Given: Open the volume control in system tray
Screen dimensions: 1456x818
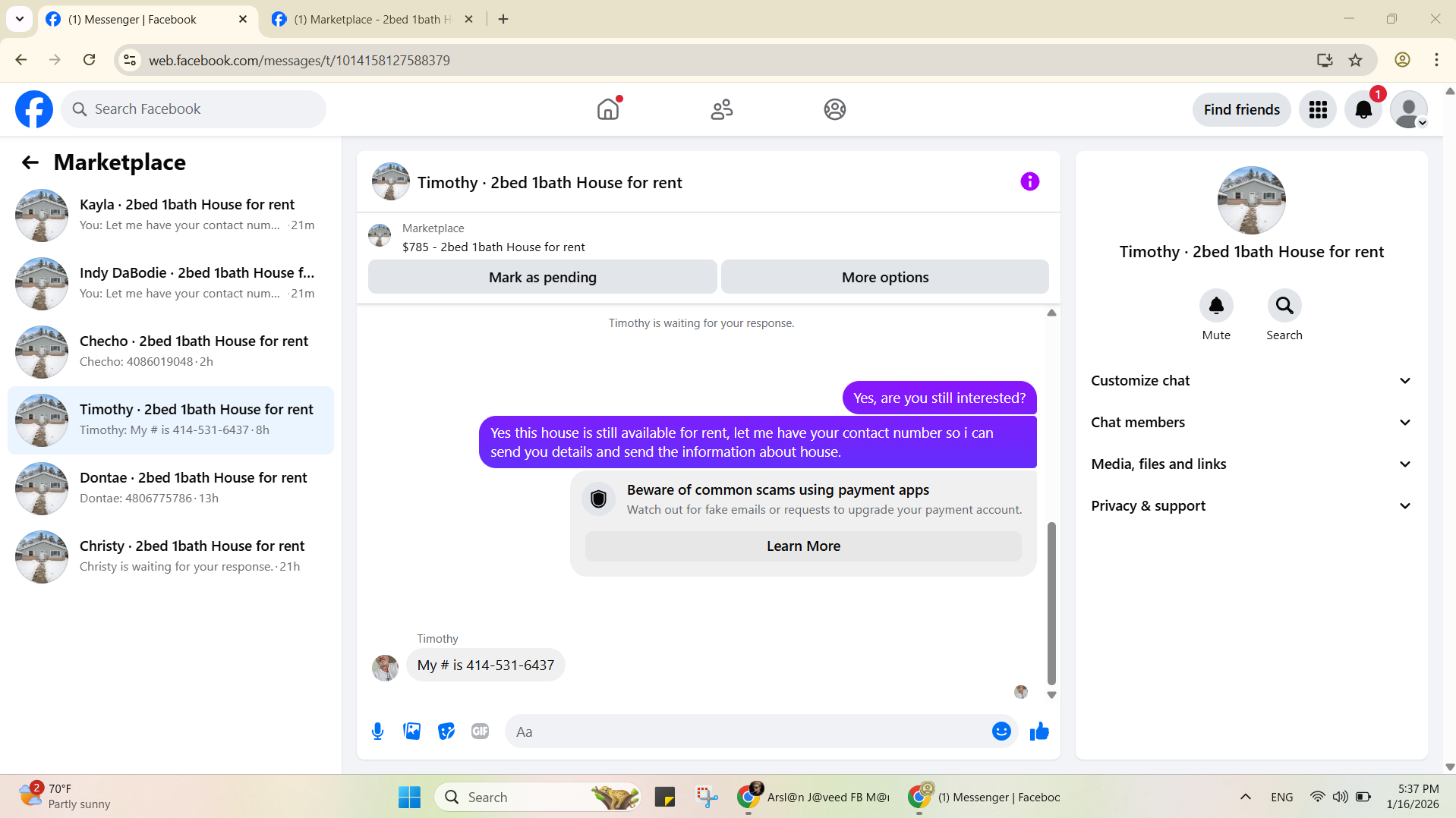Looking at the screenshot, I should click(x=1340, y=797).
